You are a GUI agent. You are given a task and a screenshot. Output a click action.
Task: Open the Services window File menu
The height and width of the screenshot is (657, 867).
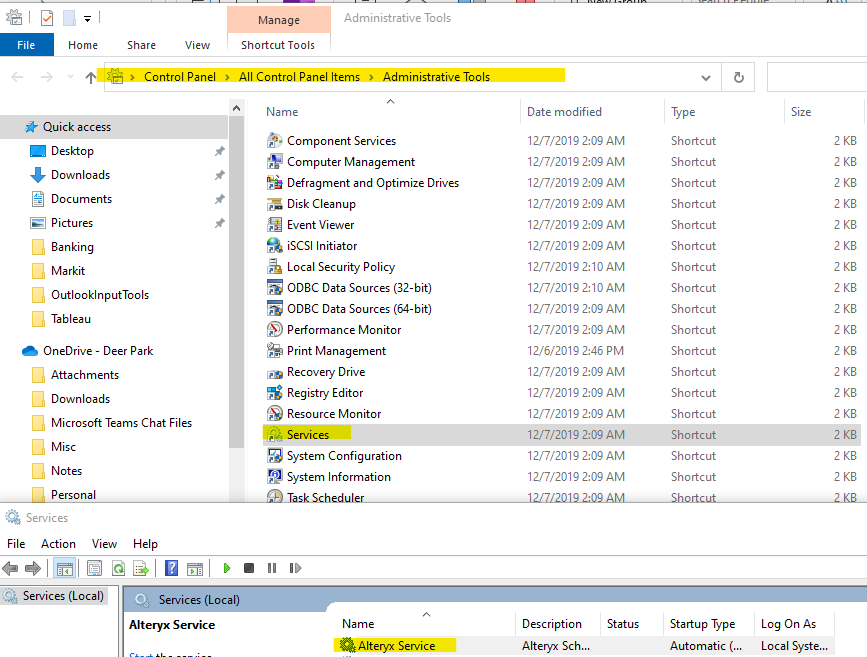tap(16, 544)
